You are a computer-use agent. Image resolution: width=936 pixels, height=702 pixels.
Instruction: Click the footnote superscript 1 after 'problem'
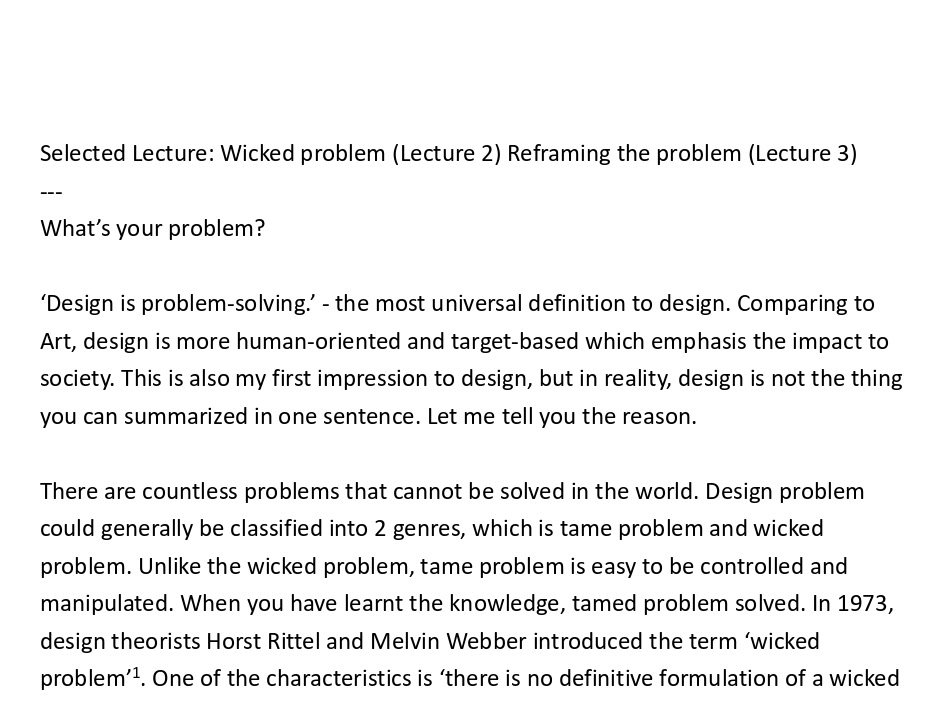click(x=136, y=674)
